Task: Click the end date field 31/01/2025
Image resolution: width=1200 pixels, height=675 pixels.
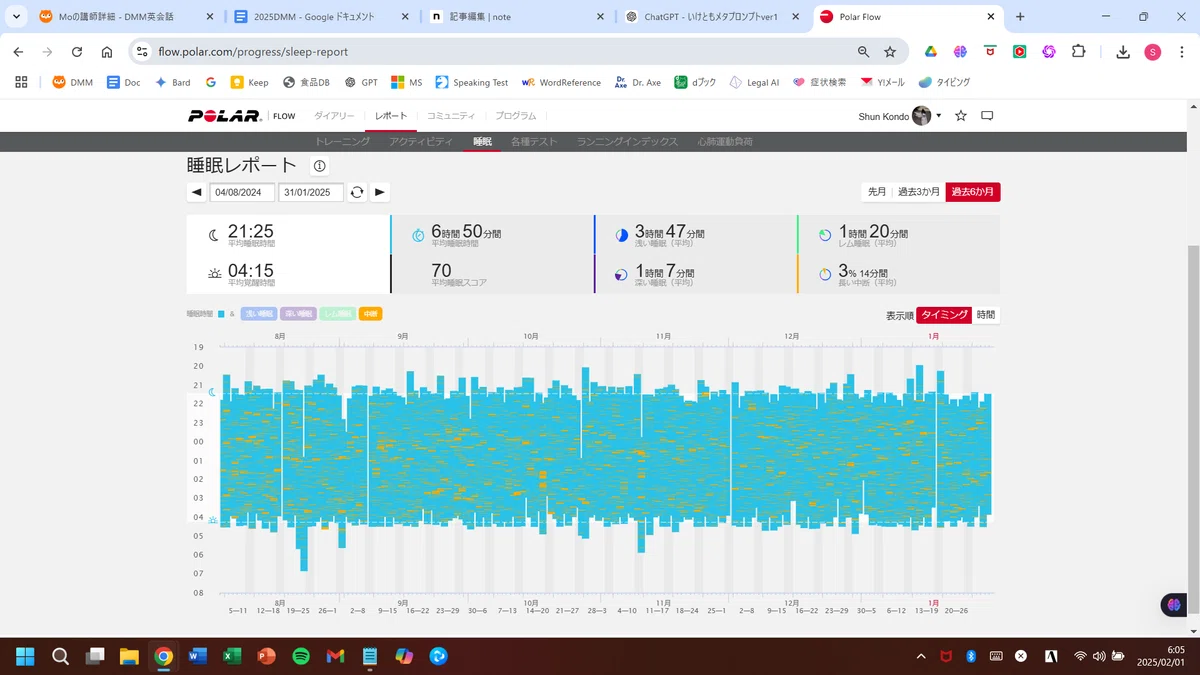Action: point(311,192)
